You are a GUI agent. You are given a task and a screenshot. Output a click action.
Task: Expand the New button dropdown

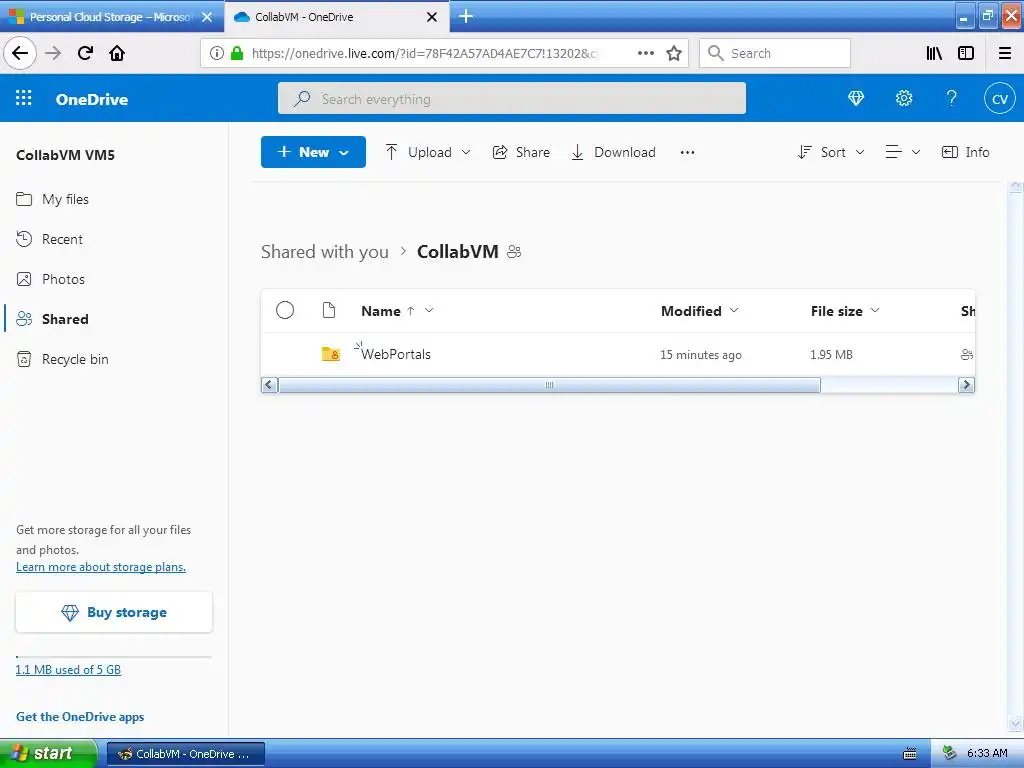(x=344, y=152)
